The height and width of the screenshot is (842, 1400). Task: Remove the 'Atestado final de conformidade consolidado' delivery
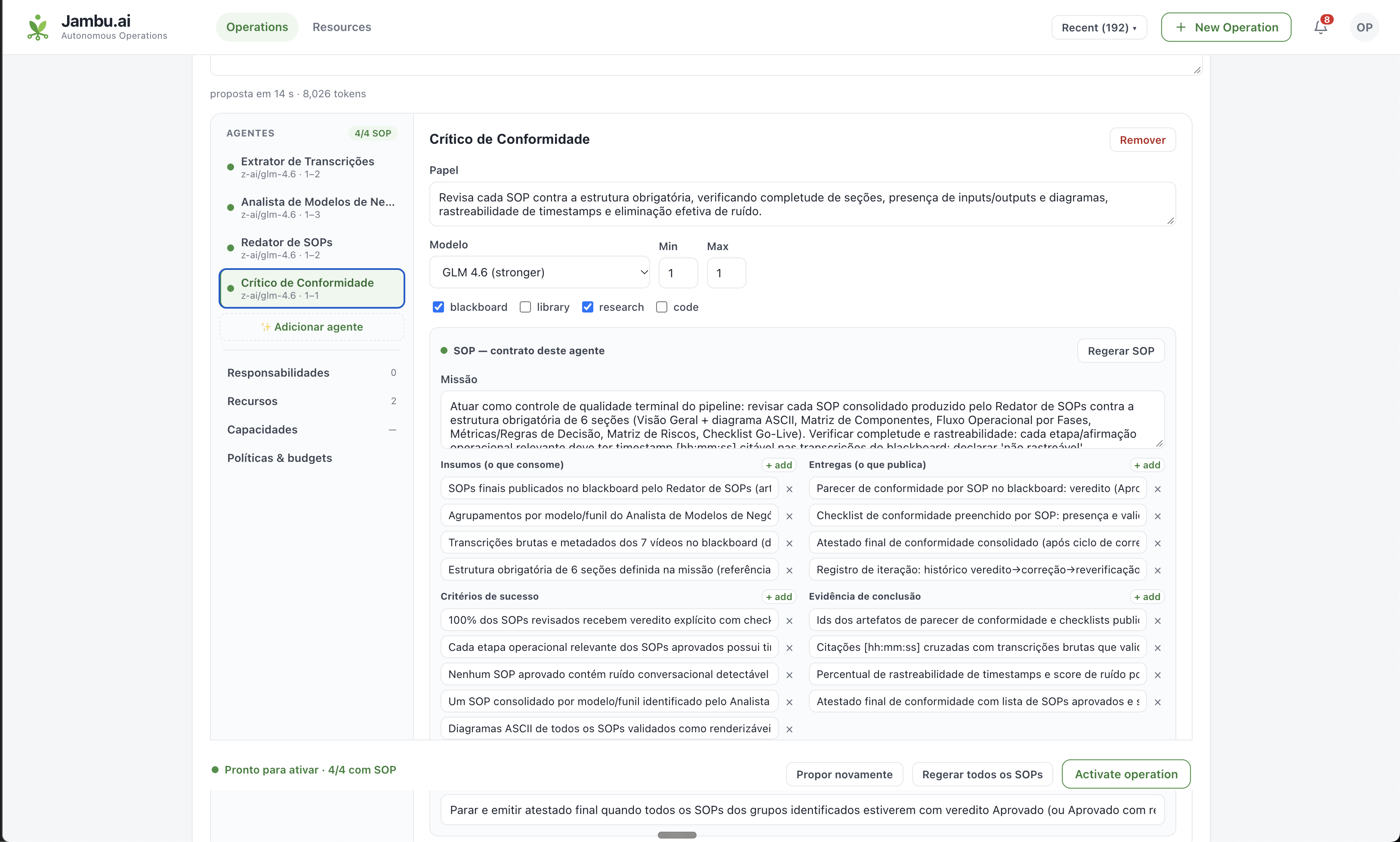[1158, 544]
